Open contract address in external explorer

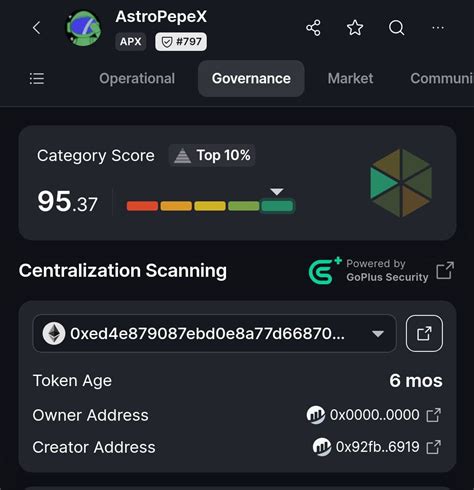point(424,333)
